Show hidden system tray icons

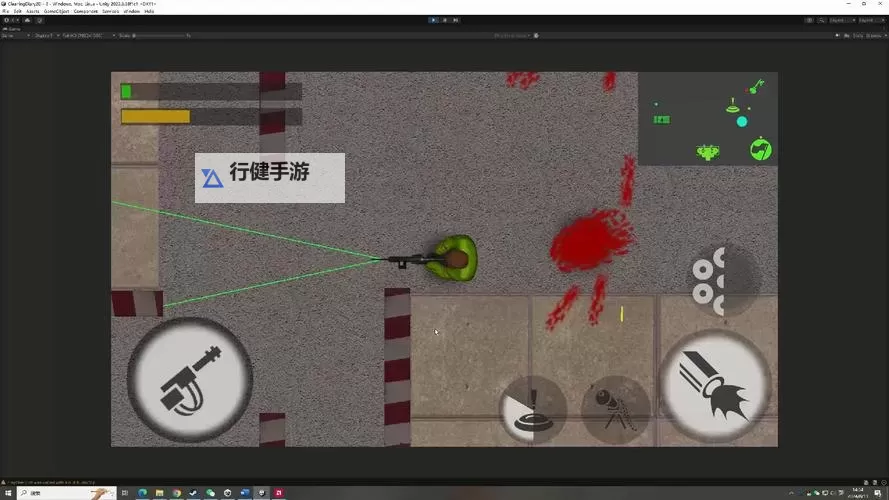(x=791, y=493)
